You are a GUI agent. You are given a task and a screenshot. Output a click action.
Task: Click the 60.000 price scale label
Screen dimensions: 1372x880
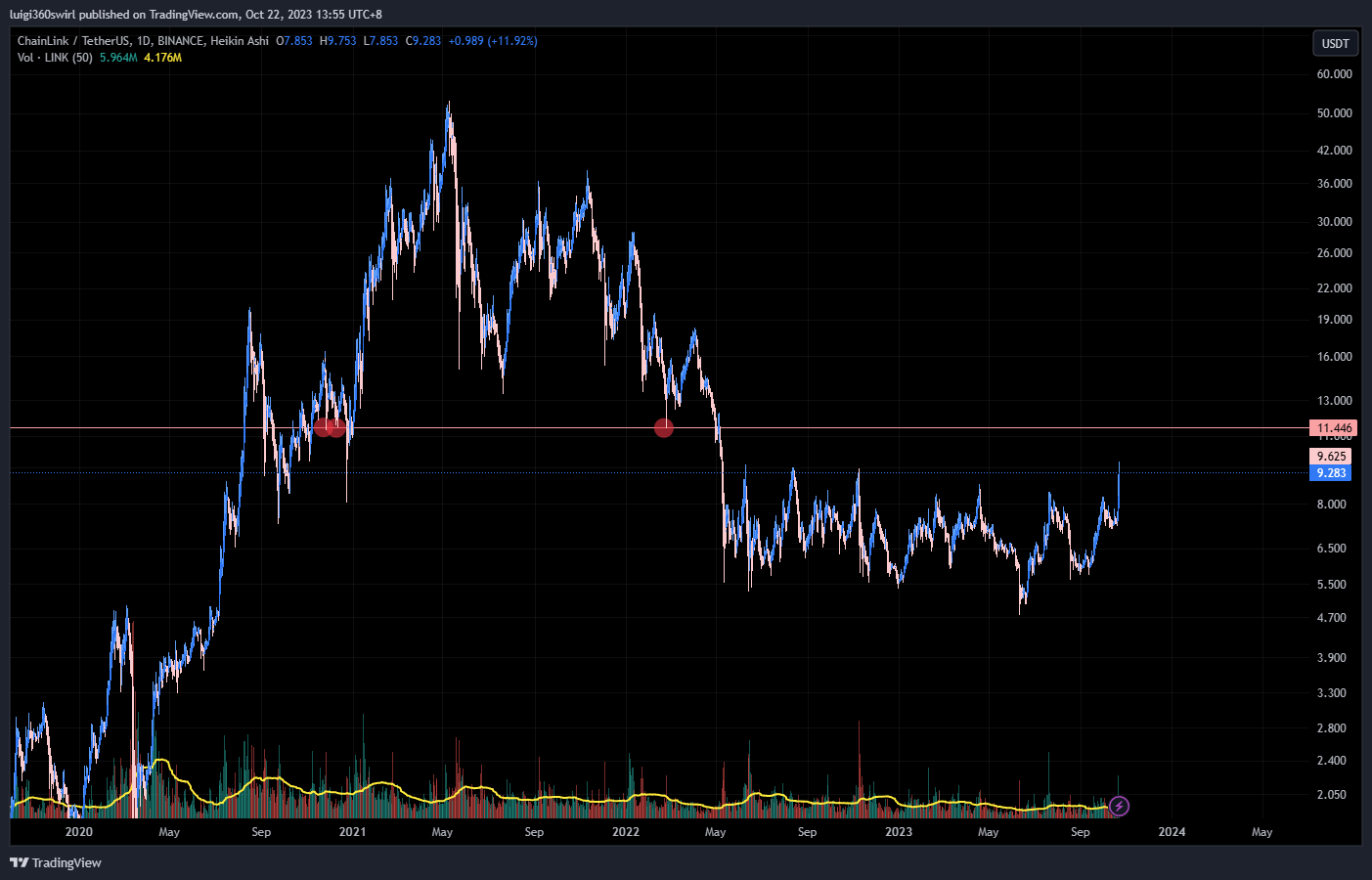1334,74
